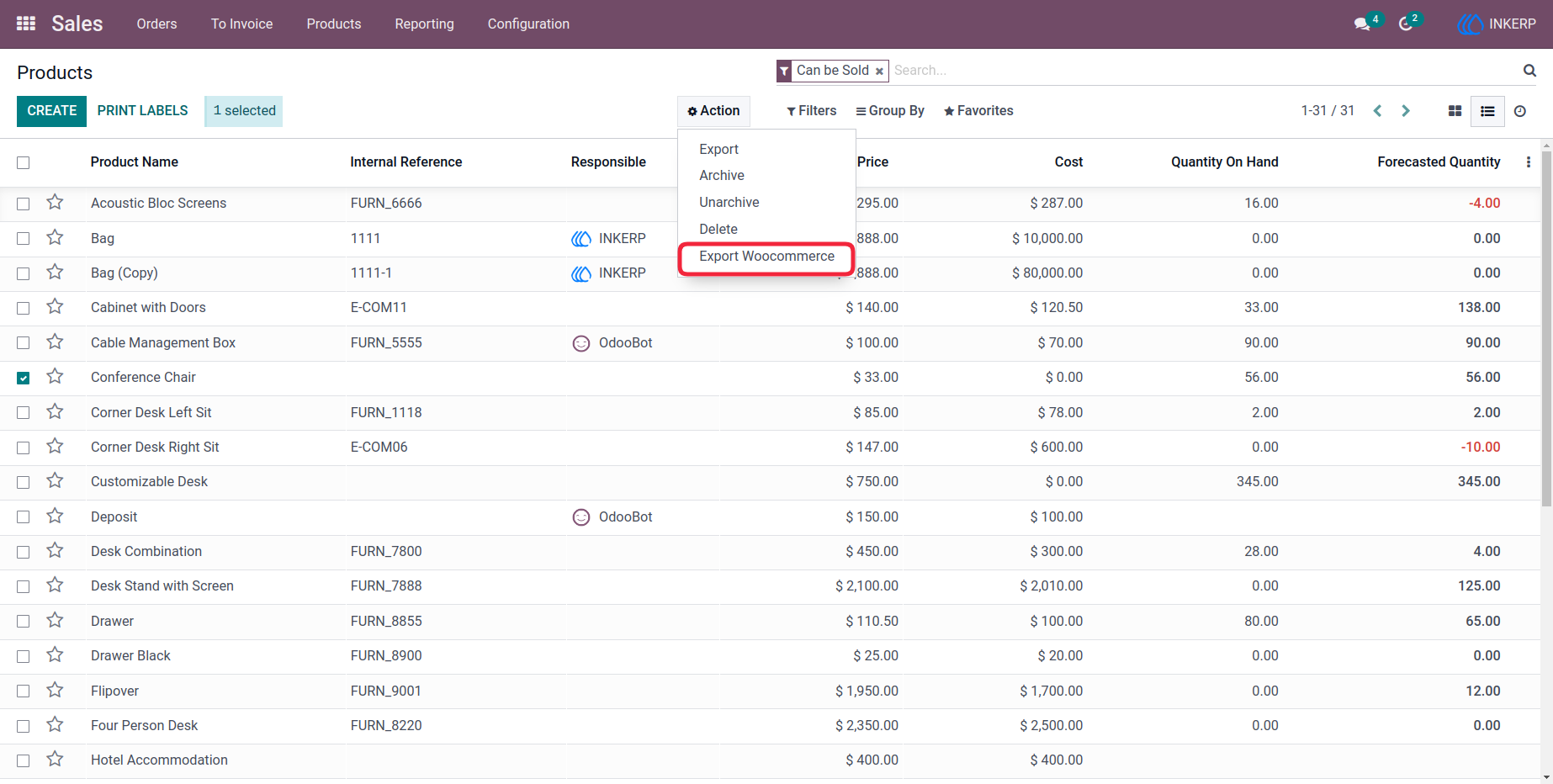This screenshot has height=784, width=1553.
Task: Tick the Customizable Desk checkbox
Action: click(24, 482)
